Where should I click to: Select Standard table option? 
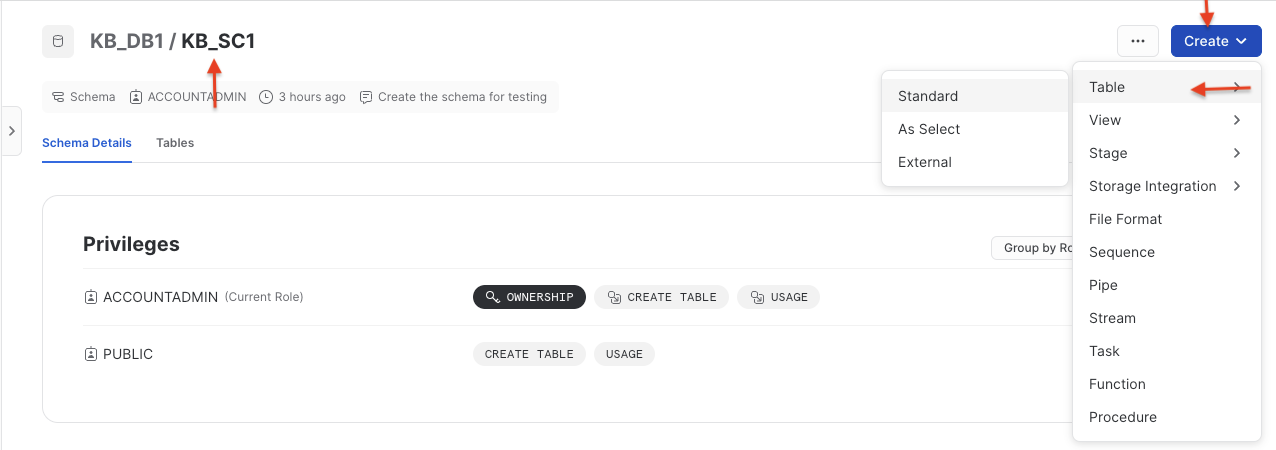pyautogui.click(x=928, y=96)
